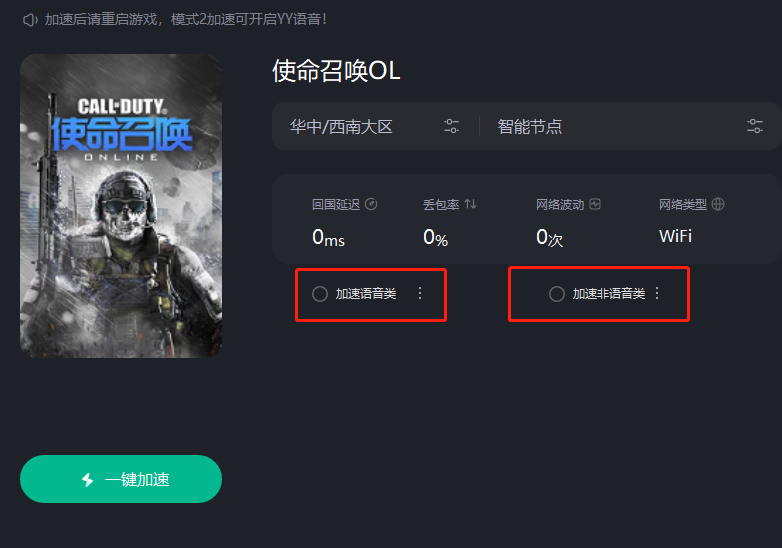Click the lightning bolt icon on 一键加速
Image resolution: width=782 pixels, height=548 pixels.
pos(88,480)
